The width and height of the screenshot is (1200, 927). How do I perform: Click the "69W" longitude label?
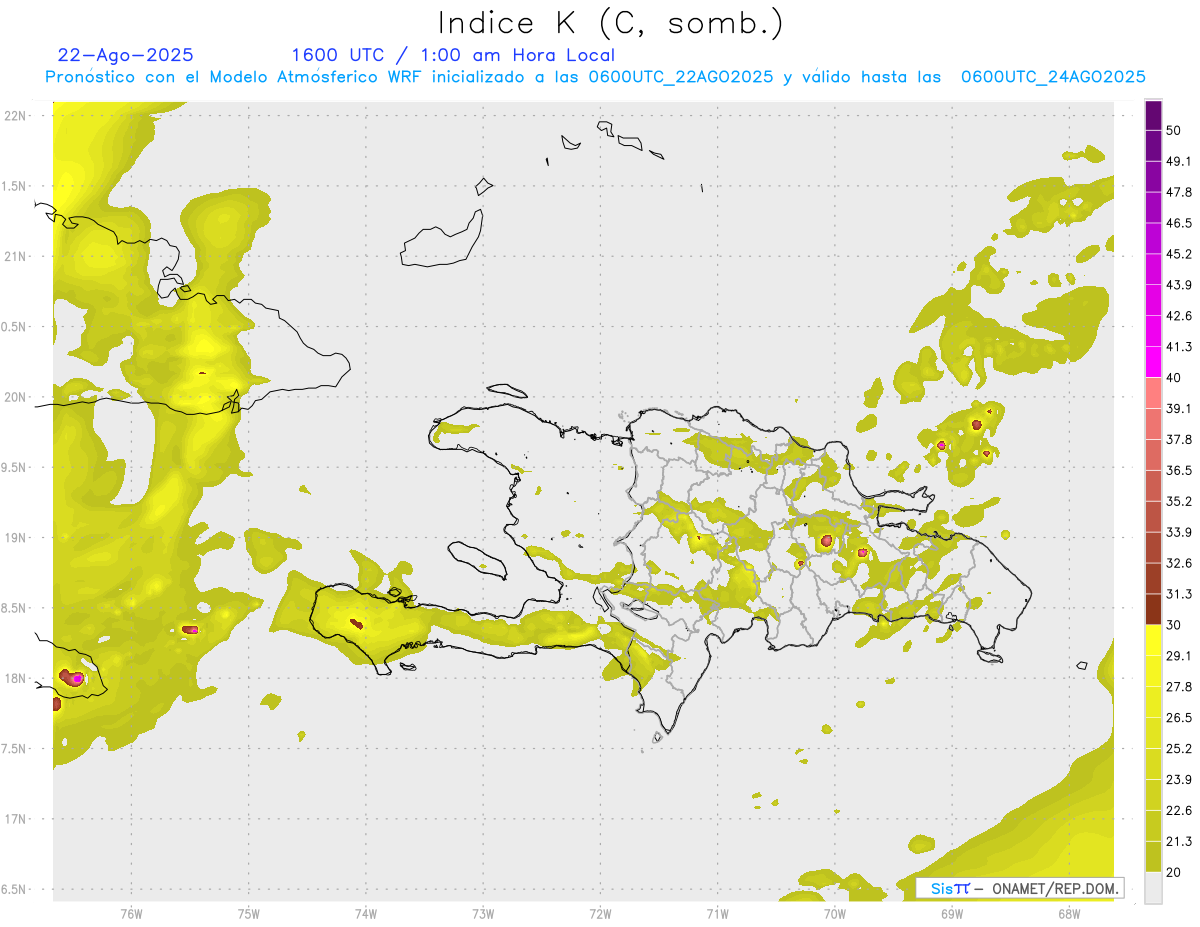coord(951,912)
